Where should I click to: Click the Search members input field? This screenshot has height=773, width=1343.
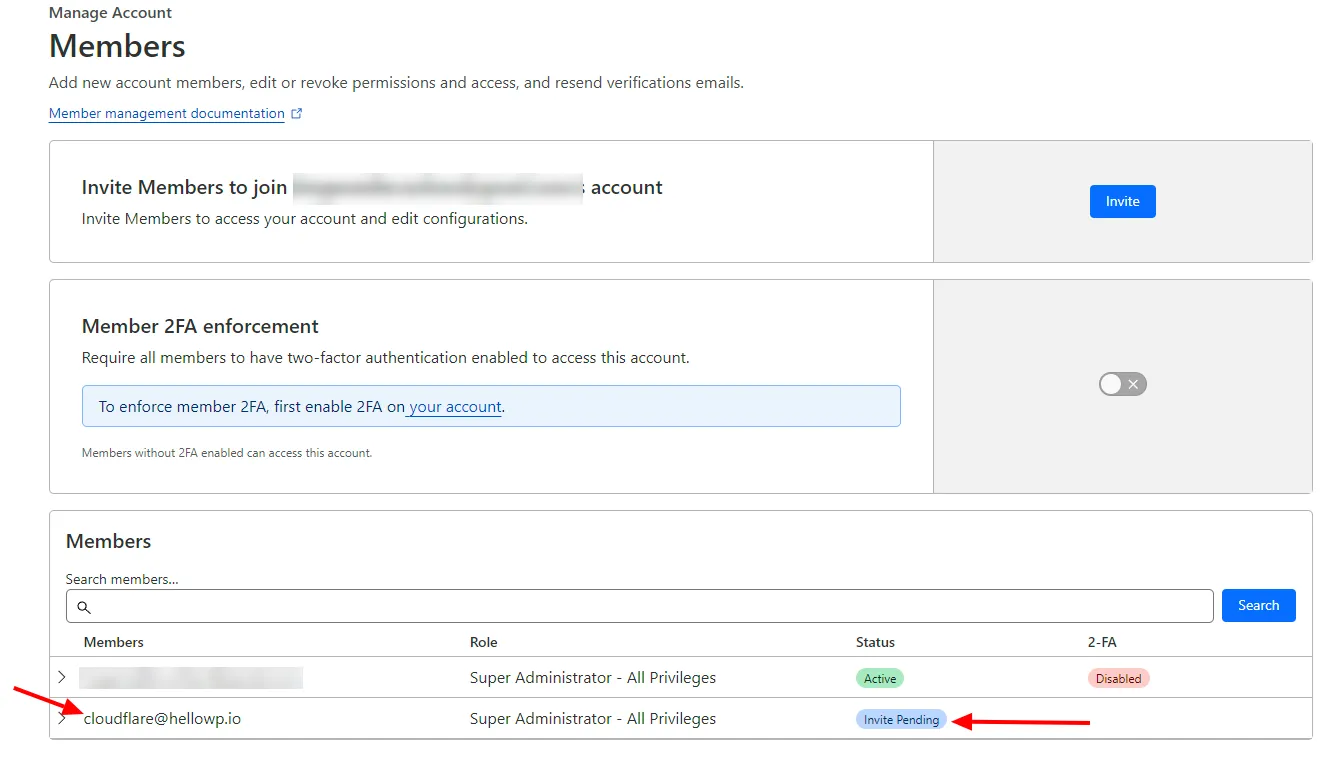coord(640,606)
